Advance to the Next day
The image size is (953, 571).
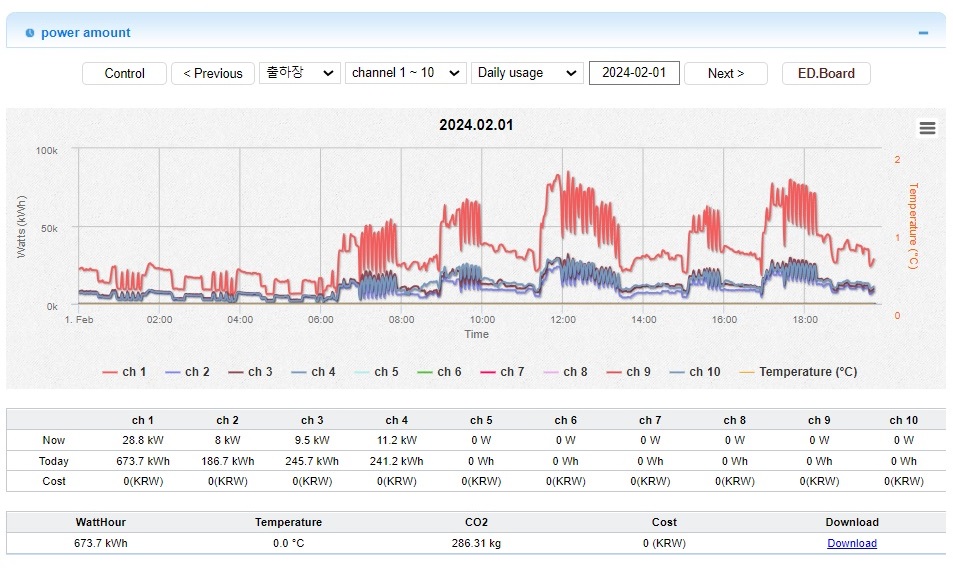[x=726, y=74]
